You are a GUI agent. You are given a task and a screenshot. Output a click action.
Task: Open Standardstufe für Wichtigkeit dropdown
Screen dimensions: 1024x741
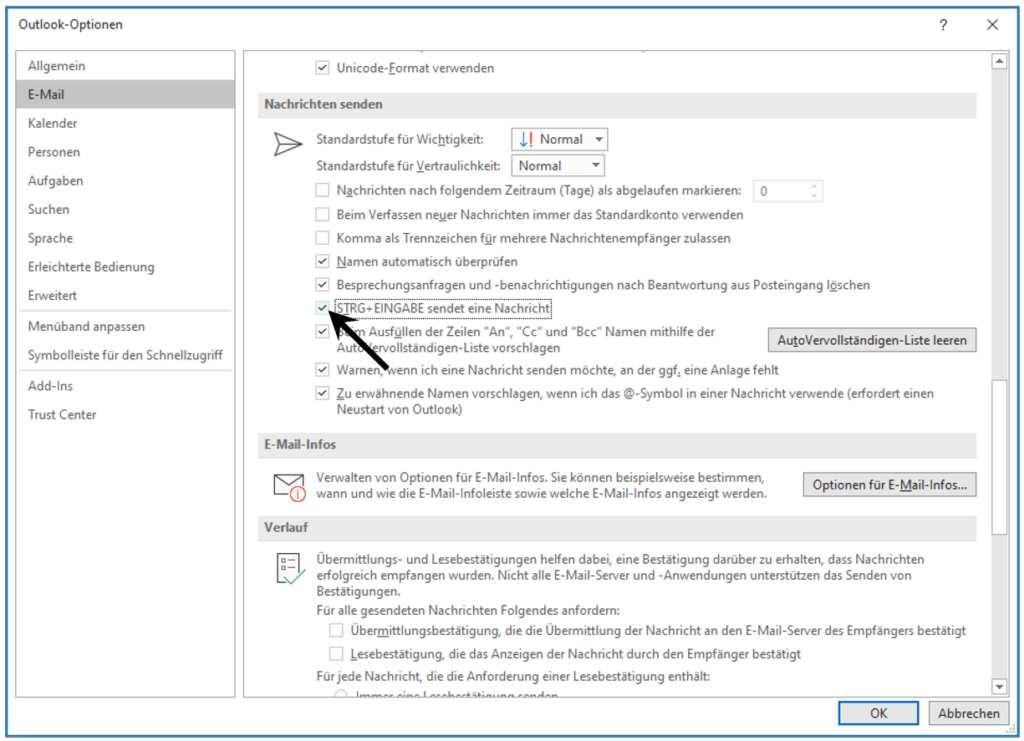pyautogui.click(x=559, y=139)
